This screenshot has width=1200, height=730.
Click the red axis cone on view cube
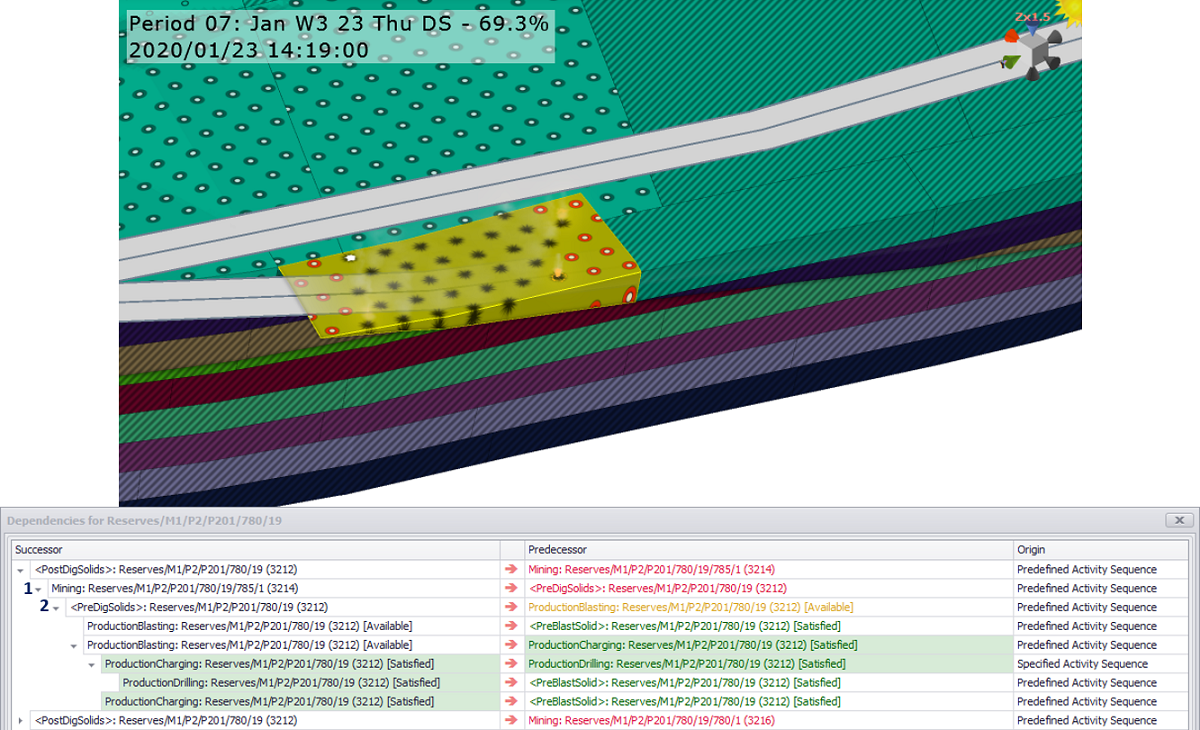point(1011,36)
